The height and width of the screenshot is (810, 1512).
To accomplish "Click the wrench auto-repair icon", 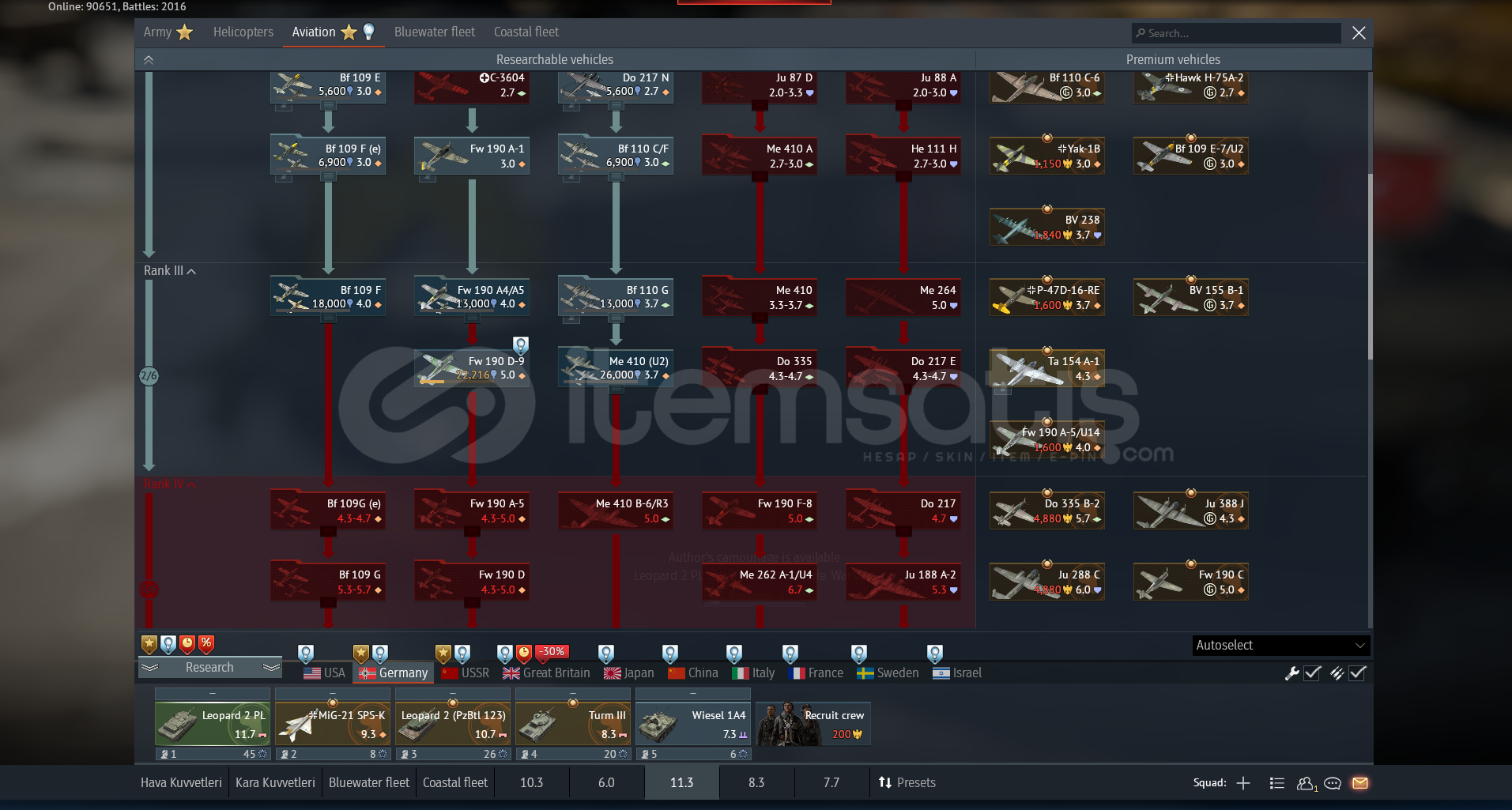I will [x=1292, y=673].
